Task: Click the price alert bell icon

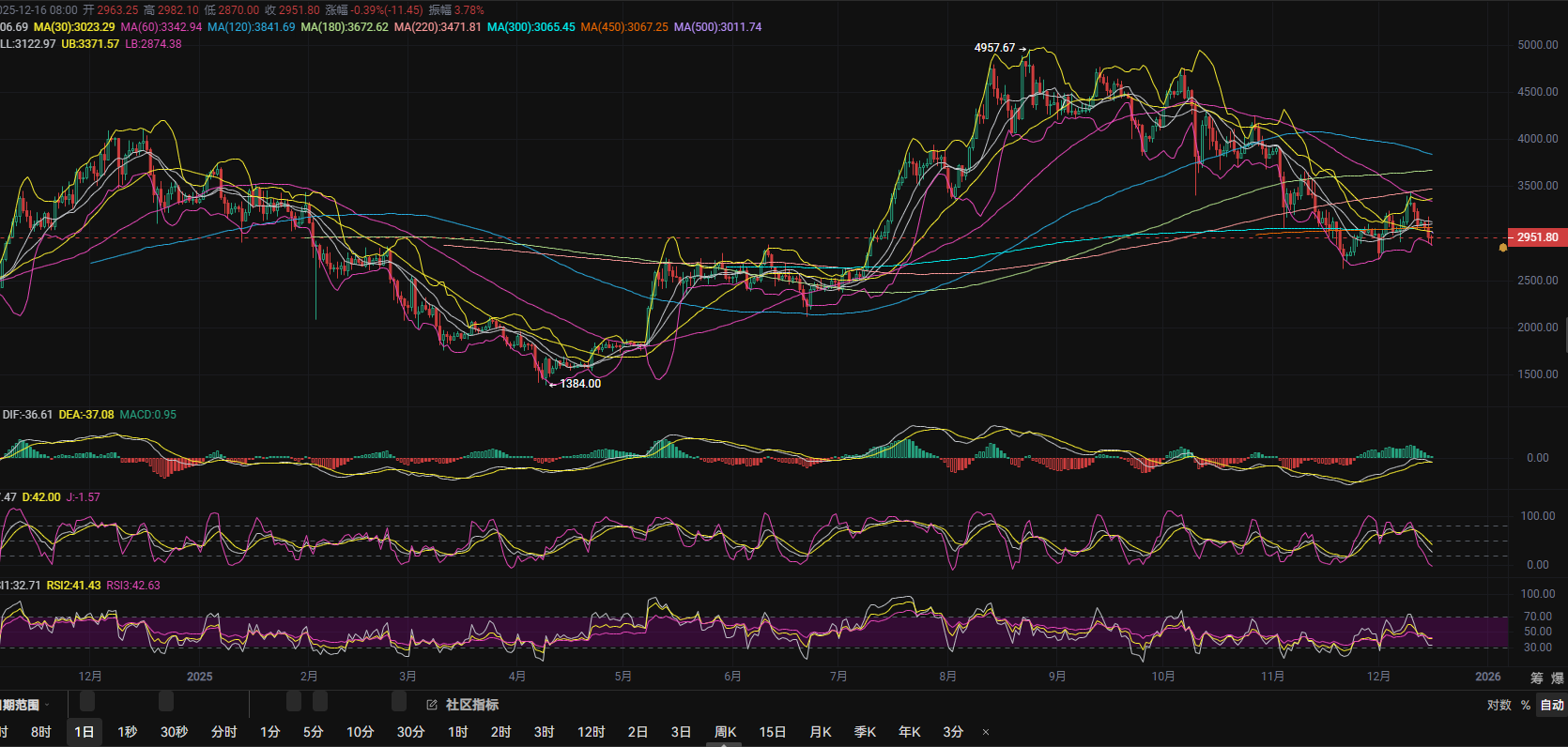Action: (x=1503, y=248)
